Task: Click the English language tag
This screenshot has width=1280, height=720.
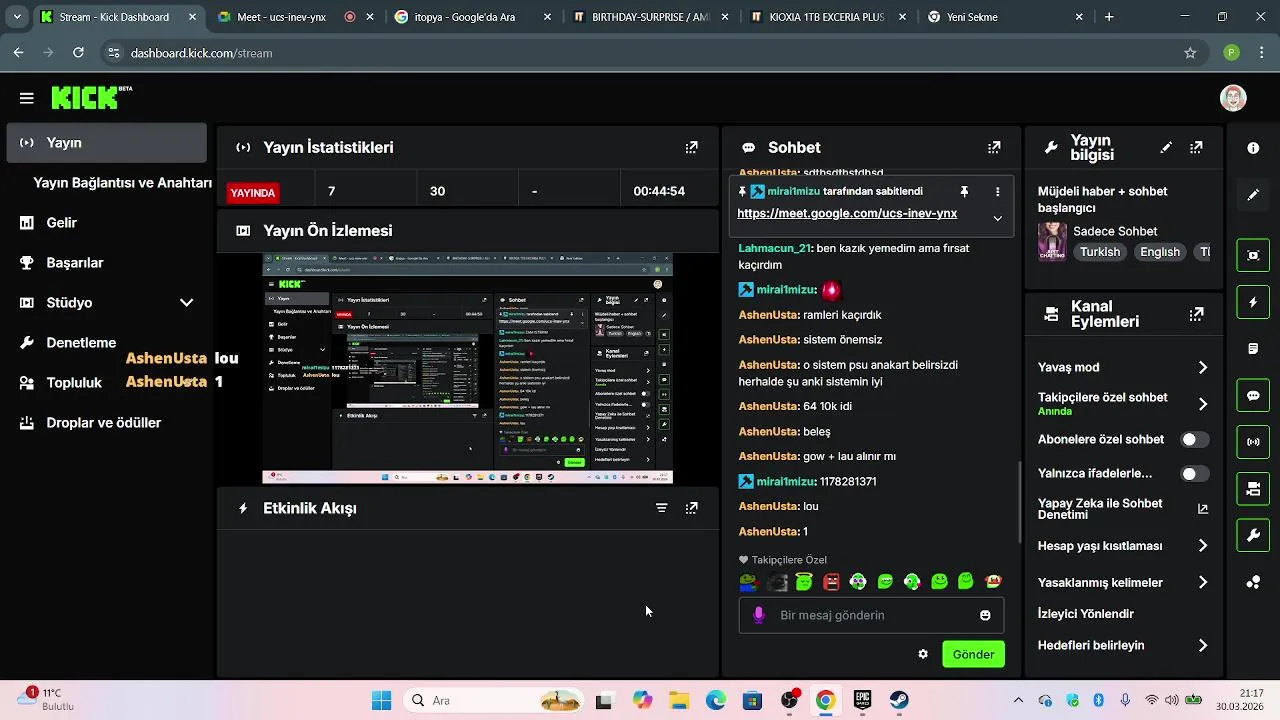Action: (1160, 252)
